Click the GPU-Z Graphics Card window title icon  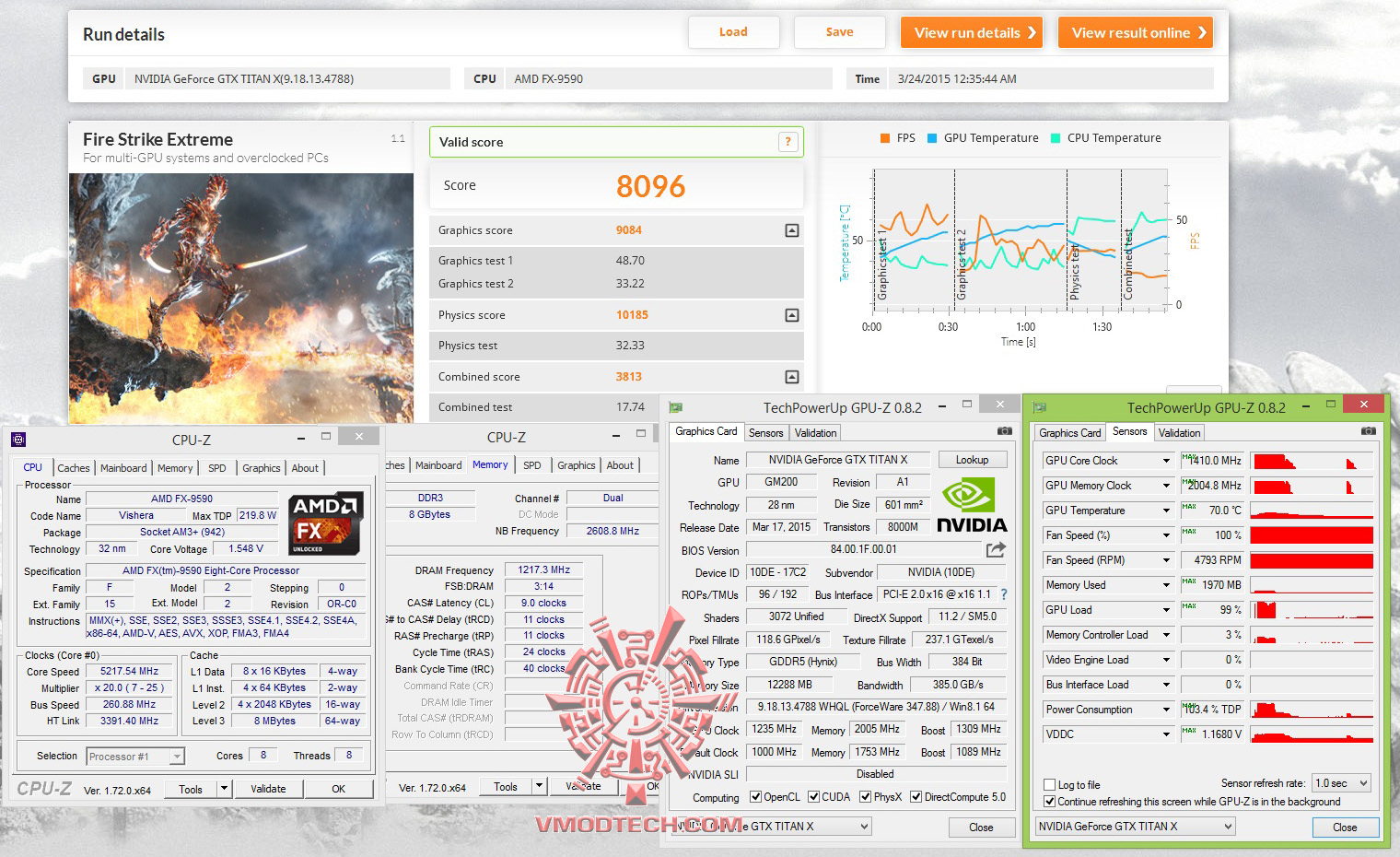[676, 407]
